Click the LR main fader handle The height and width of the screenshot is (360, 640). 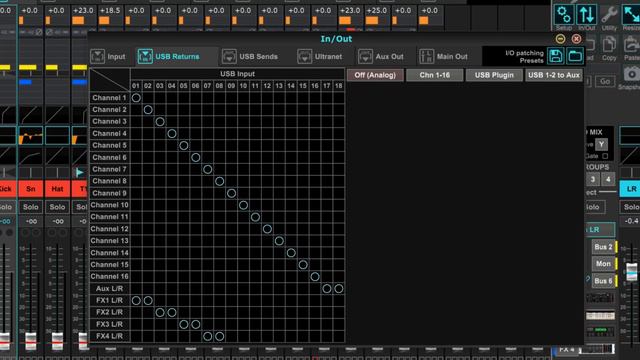coord(631,272)
